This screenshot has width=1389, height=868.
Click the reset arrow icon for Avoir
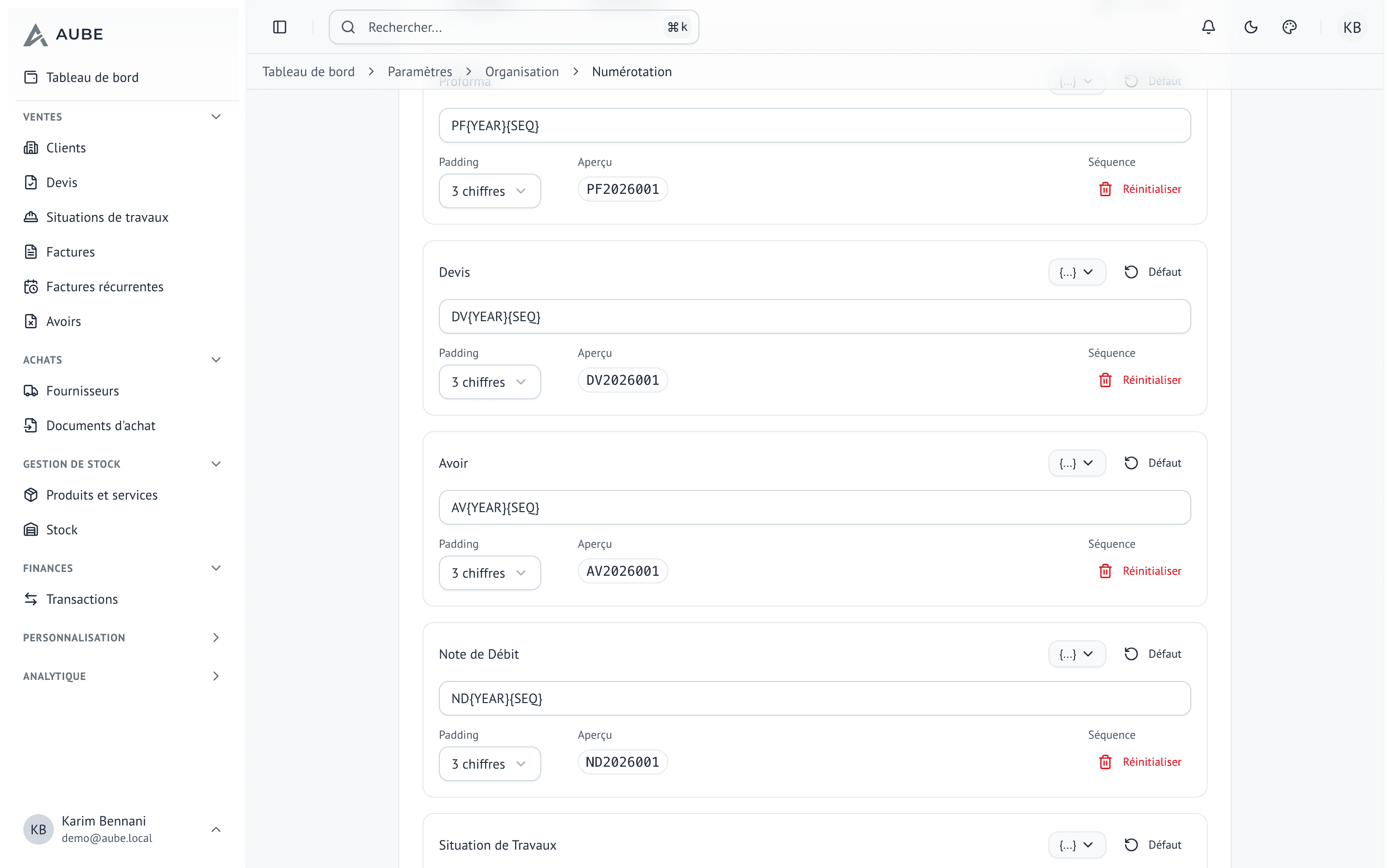point(1130,463)
